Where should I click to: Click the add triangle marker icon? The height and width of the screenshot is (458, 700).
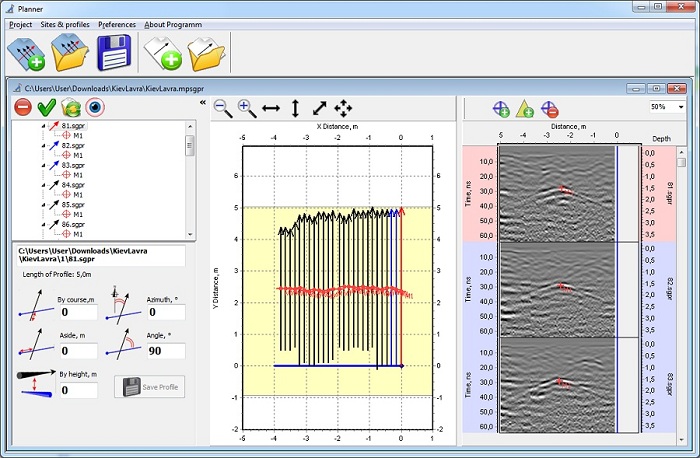525,108
